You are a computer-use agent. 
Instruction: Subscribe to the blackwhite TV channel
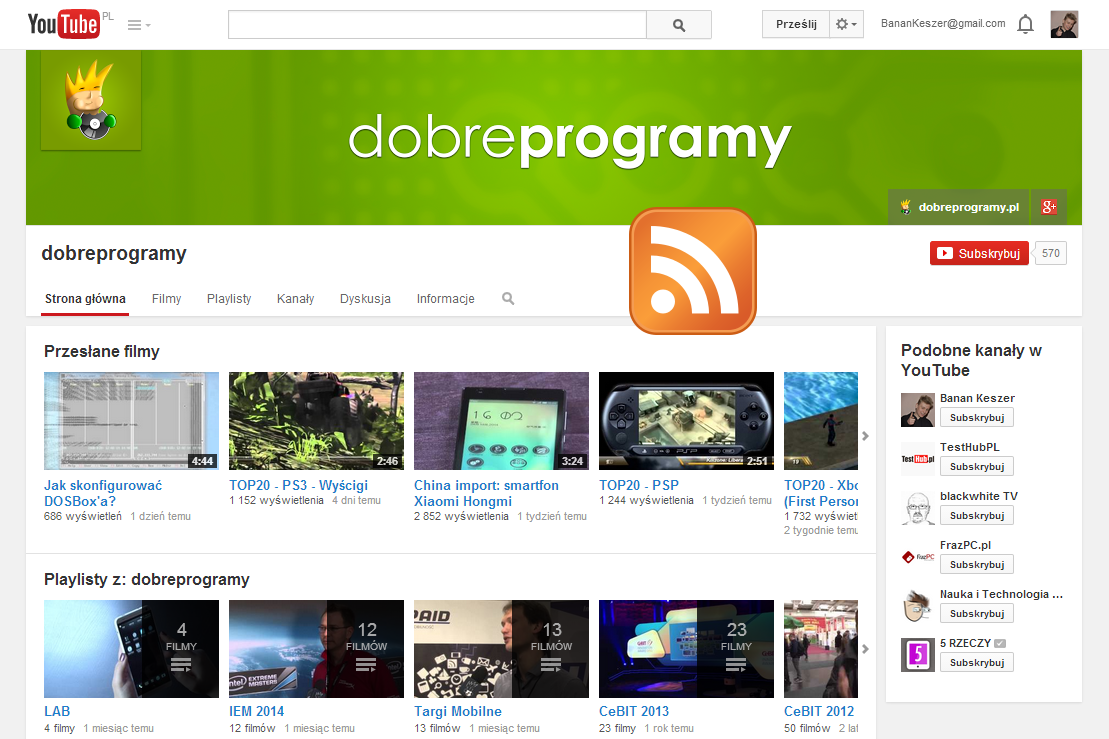click(977, 516)
